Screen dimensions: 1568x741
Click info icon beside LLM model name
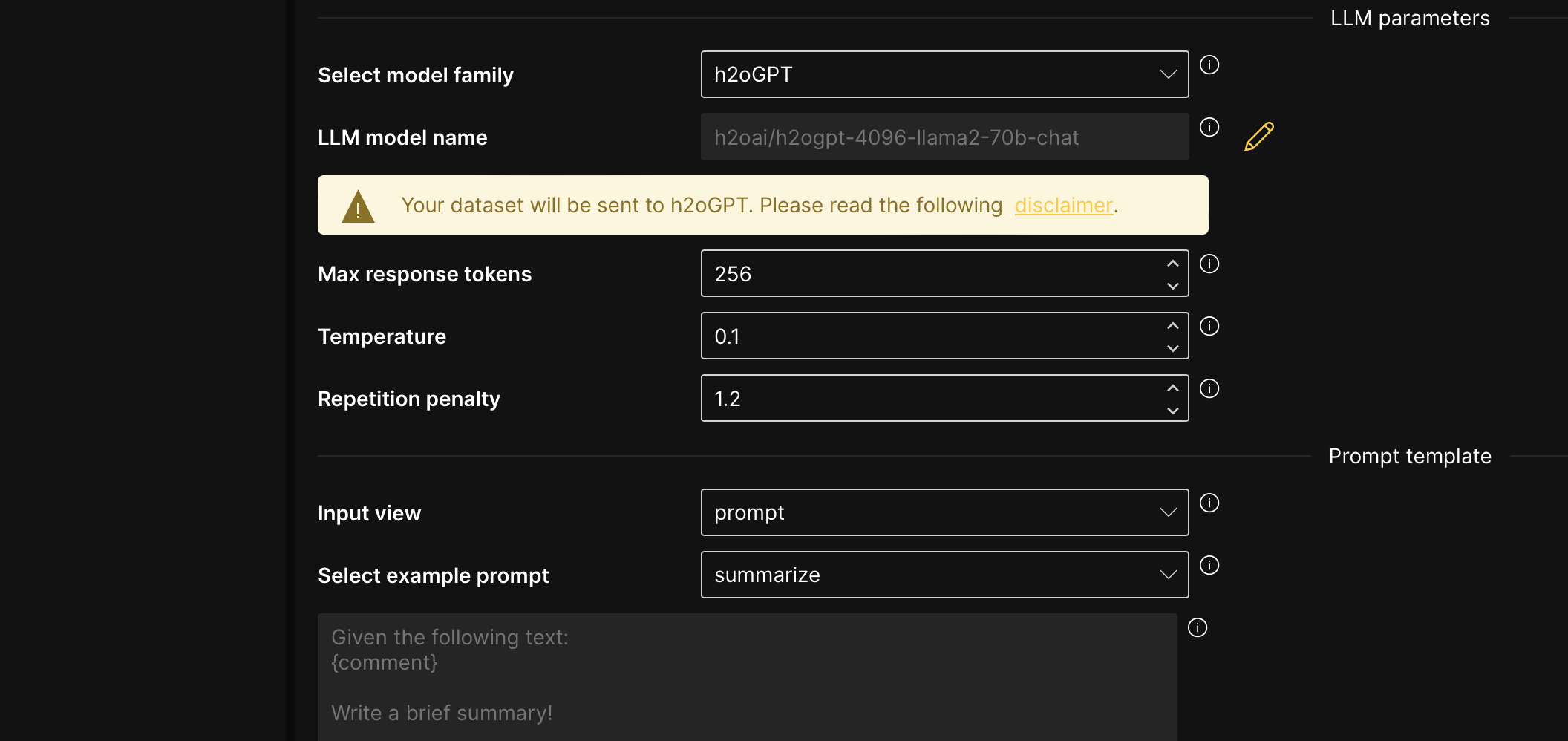tap(1209, 128)
